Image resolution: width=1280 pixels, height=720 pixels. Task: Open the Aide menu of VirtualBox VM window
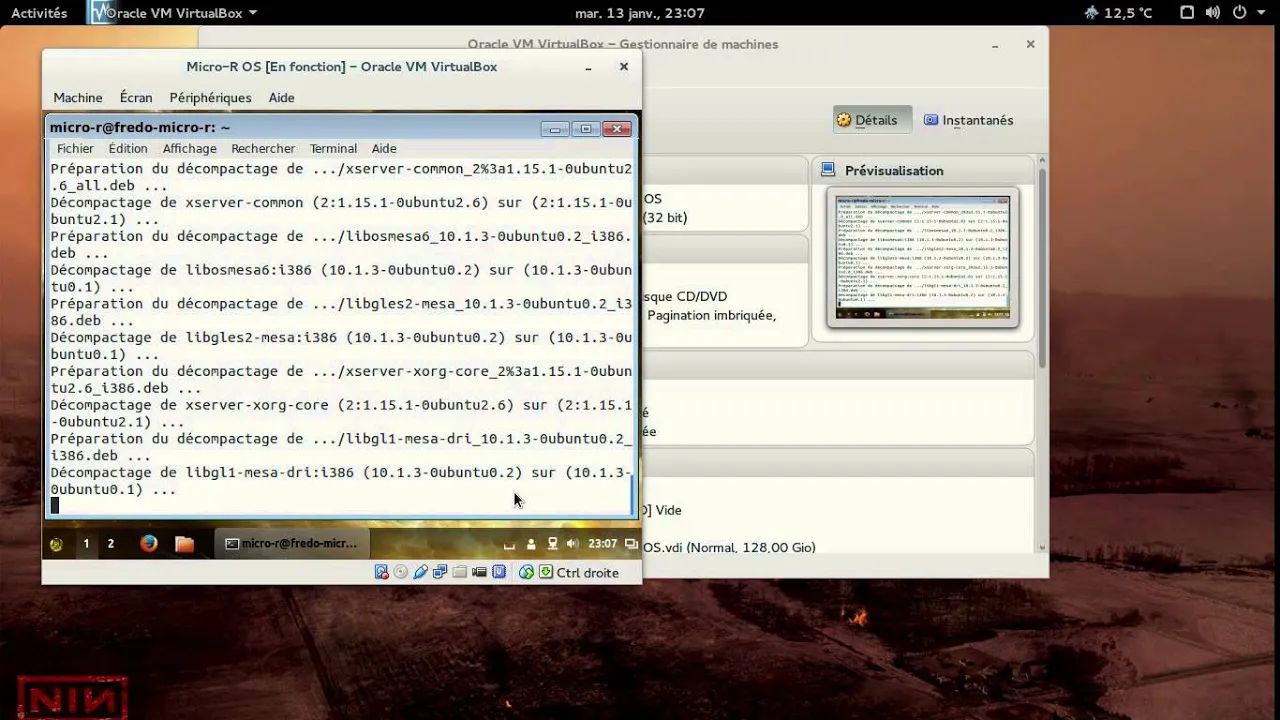coord(281,97)
